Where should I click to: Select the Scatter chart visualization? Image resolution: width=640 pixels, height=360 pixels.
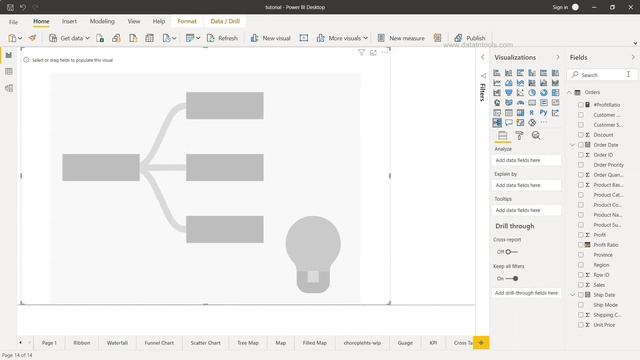point(520,93)
